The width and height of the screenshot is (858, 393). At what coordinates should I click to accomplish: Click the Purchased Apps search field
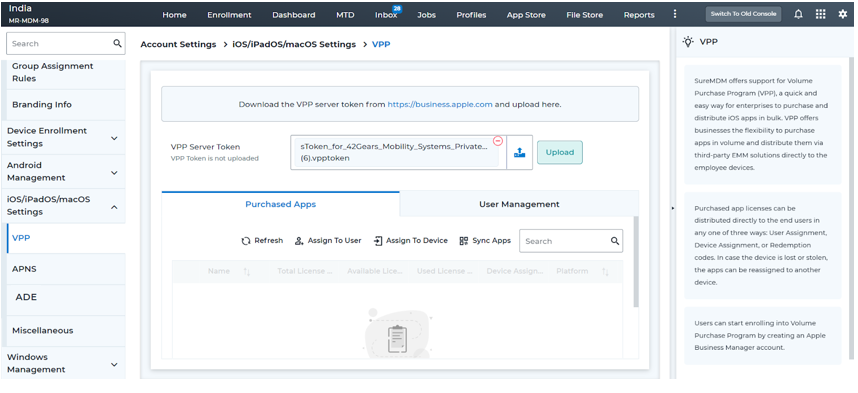tap(571, 241)
